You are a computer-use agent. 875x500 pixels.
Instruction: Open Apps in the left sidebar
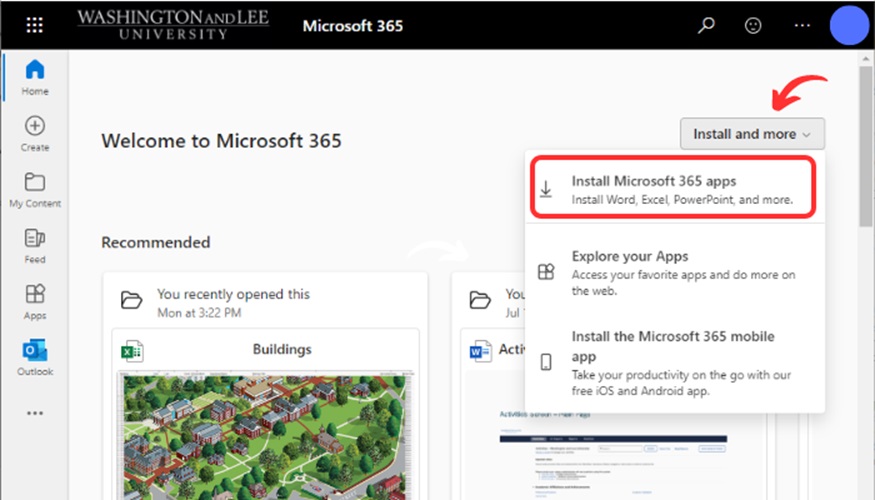coord(35,302)
